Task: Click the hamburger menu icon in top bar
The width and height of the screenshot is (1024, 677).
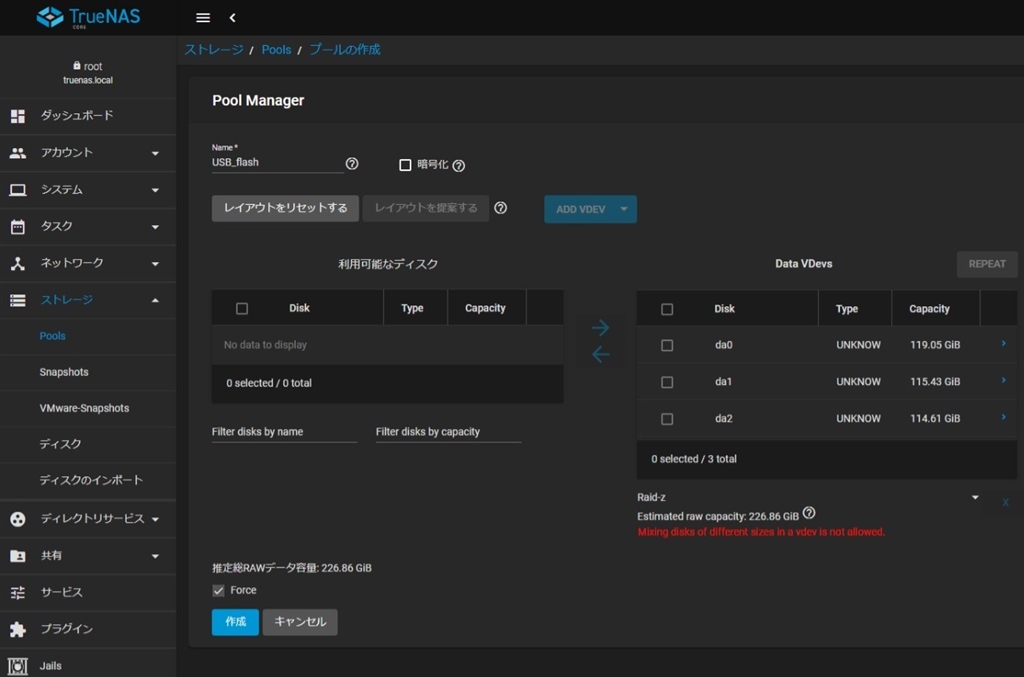Action: (203, 18)
